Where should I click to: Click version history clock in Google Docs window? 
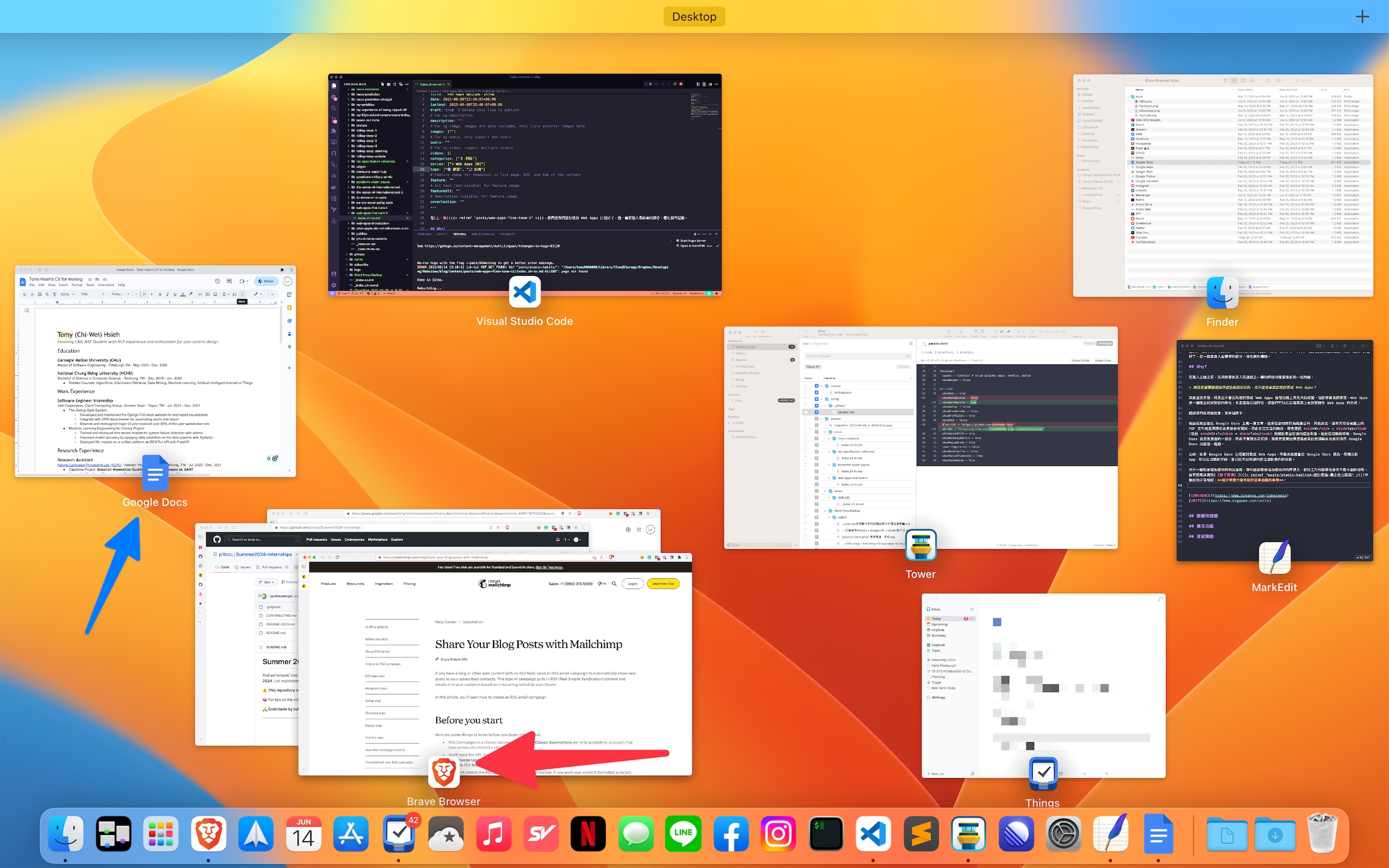click(x=218, y=282)
